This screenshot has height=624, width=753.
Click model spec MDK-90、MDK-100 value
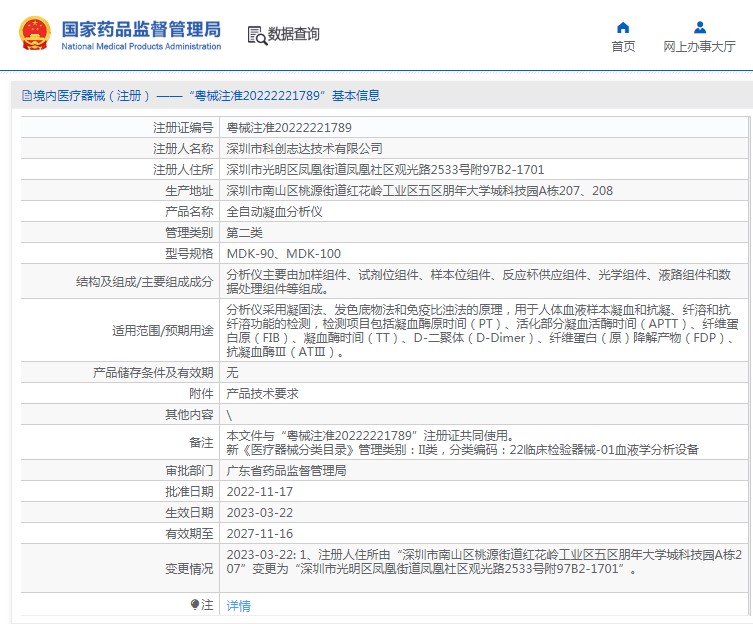pyautogui.click(x=283, y=254)
